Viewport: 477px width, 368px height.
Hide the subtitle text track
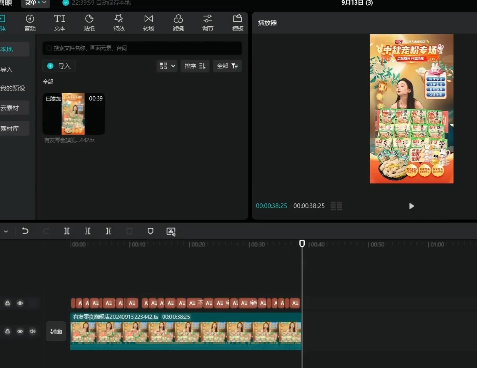coord(20,303)
